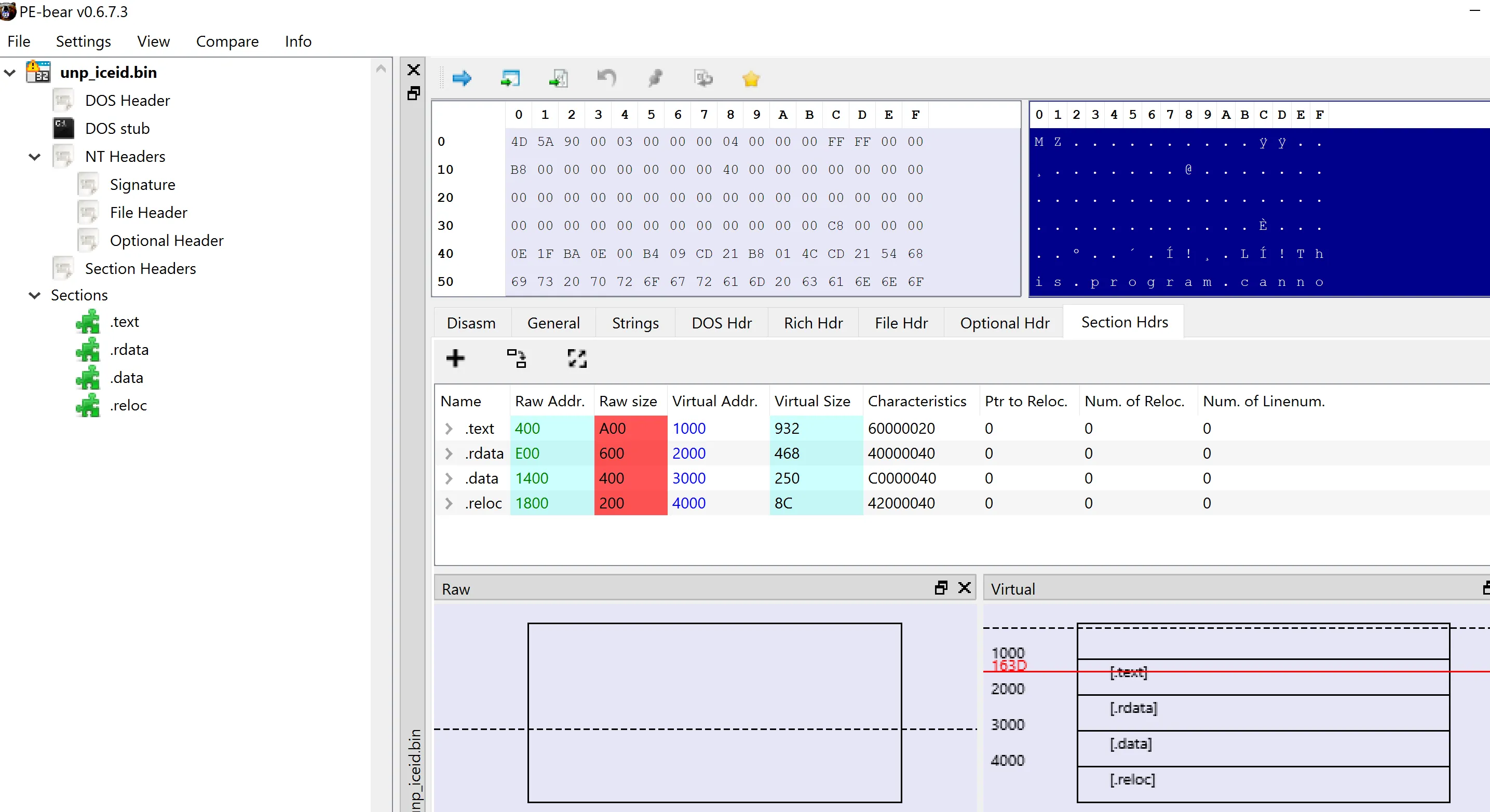This screenshot has width=1490, height=812.
Task: Click .text characteristics value 60000020
Action: click(921, 428)
